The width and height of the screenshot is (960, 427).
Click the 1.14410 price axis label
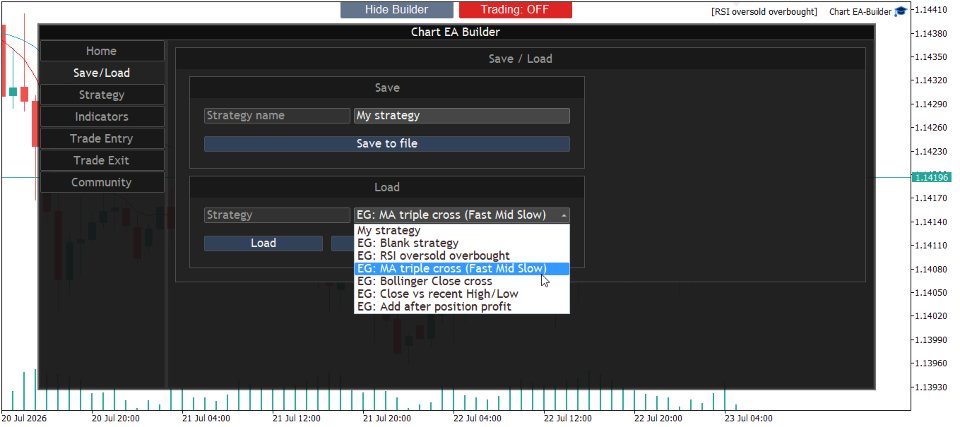tap(932, 10)
